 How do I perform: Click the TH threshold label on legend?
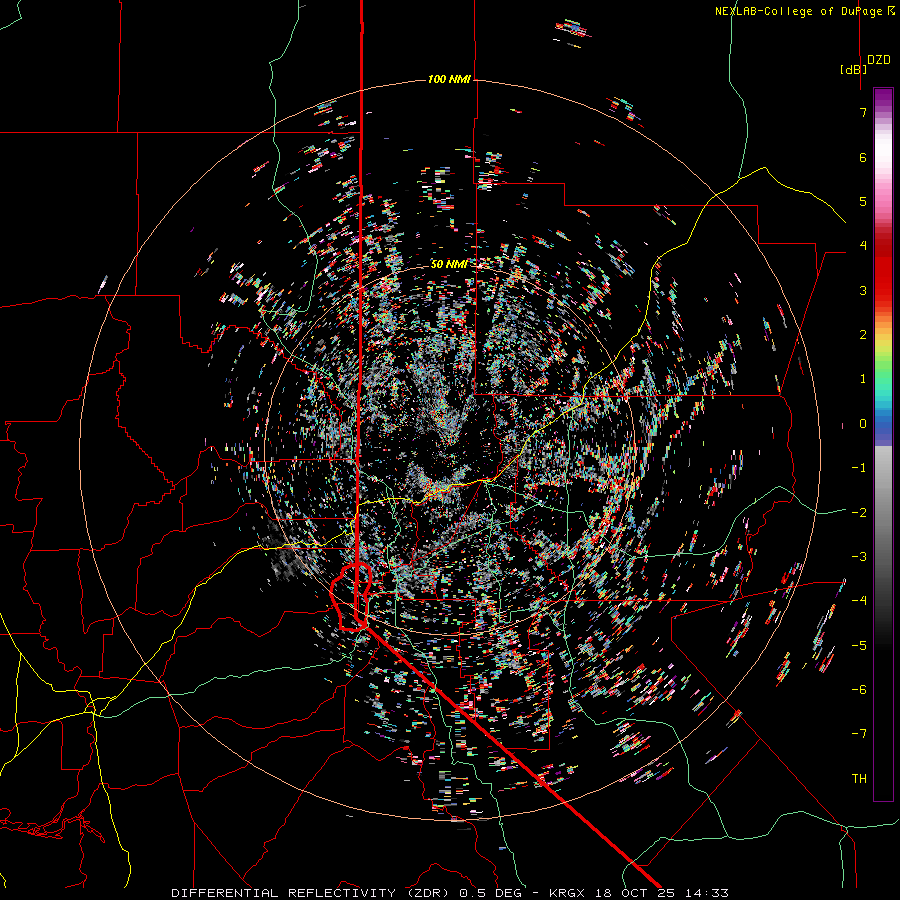coord(859,778)
